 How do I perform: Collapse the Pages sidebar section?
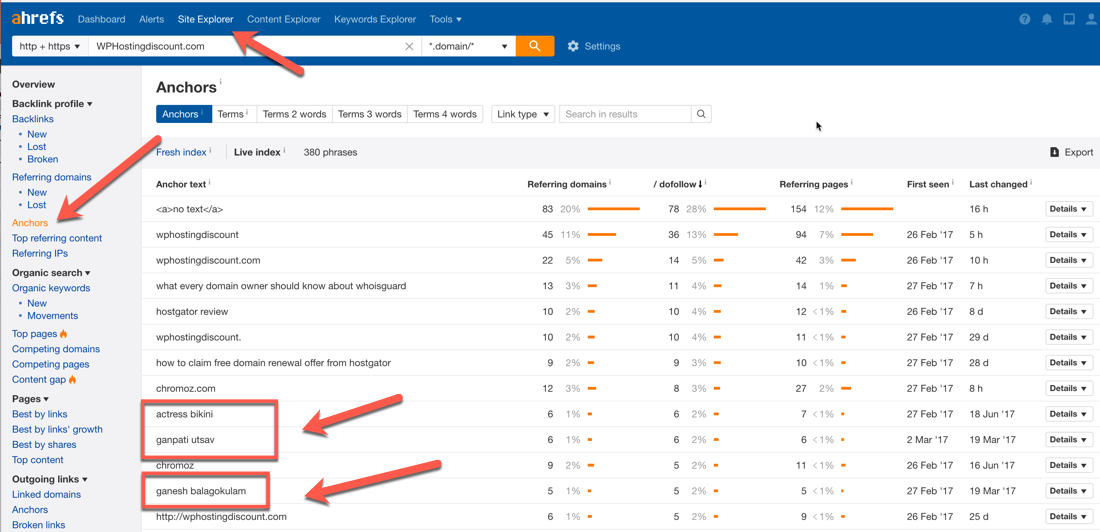click(x=30, y=399)
